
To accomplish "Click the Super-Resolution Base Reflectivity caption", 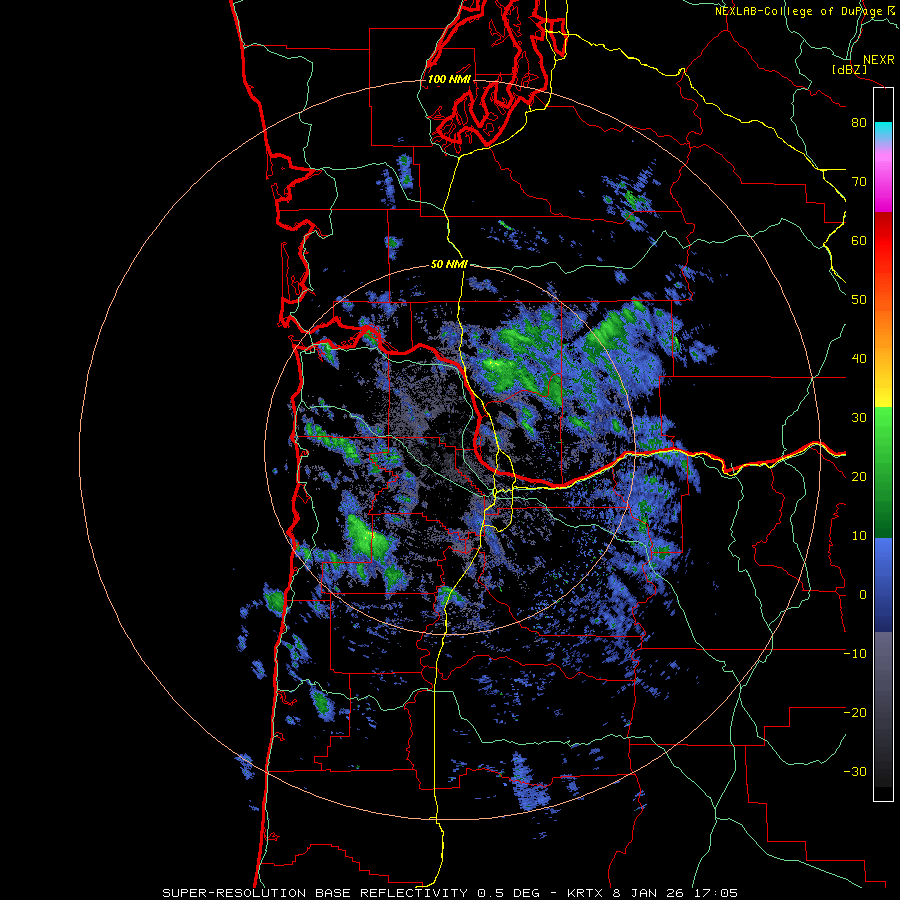I will 449,893.
